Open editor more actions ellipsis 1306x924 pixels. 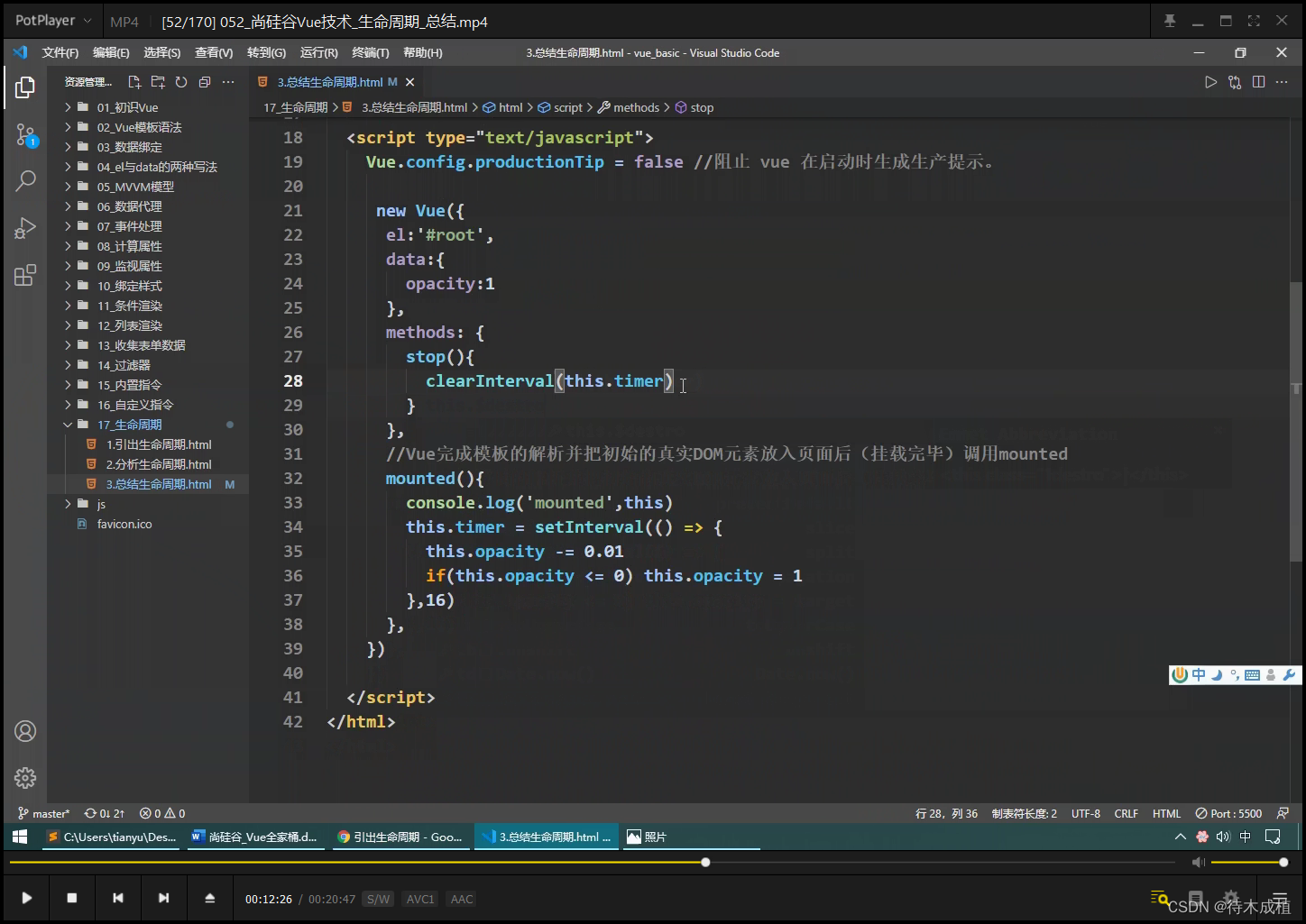coord(1282,82)
